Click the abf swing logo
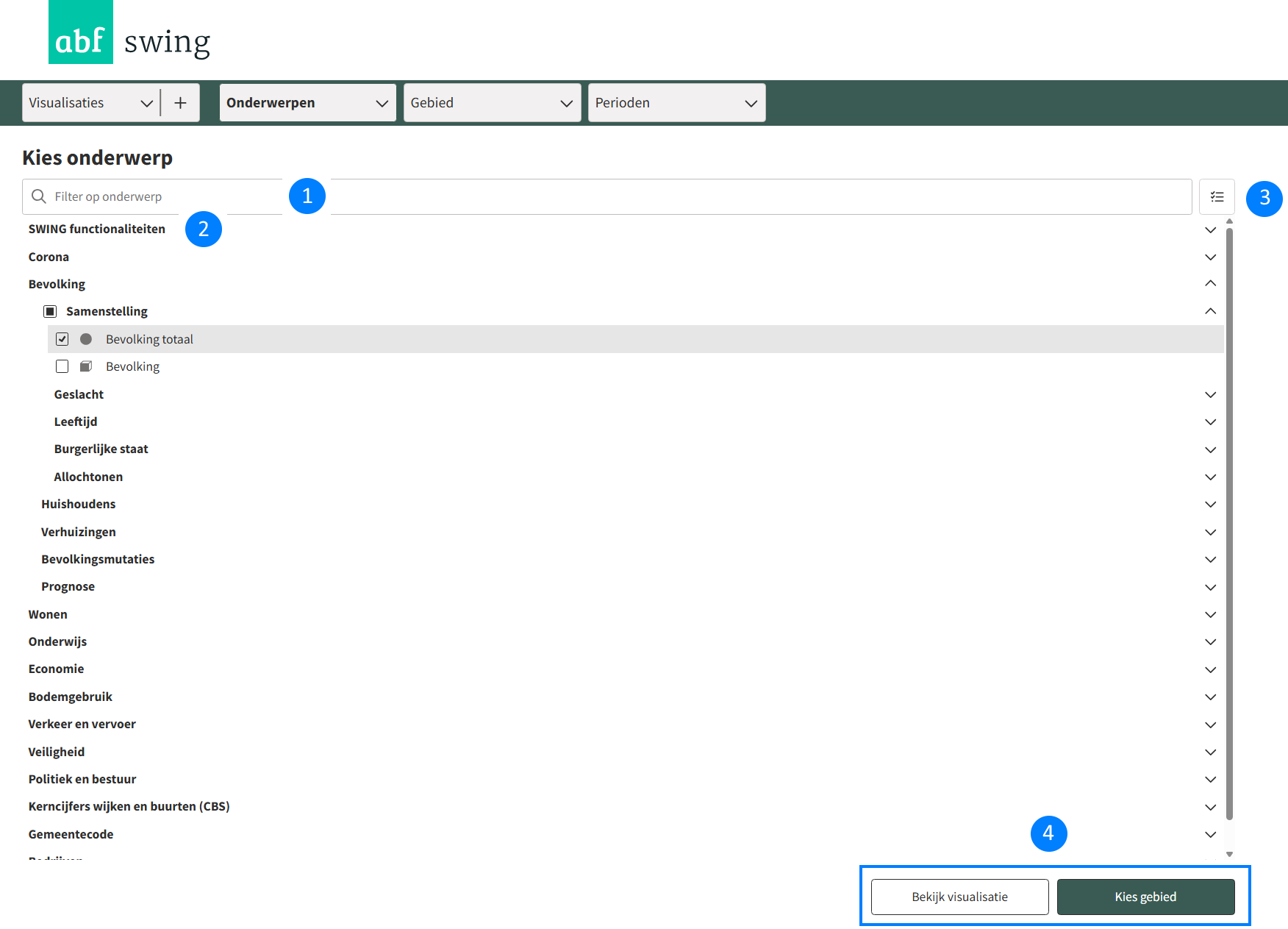 129,32
